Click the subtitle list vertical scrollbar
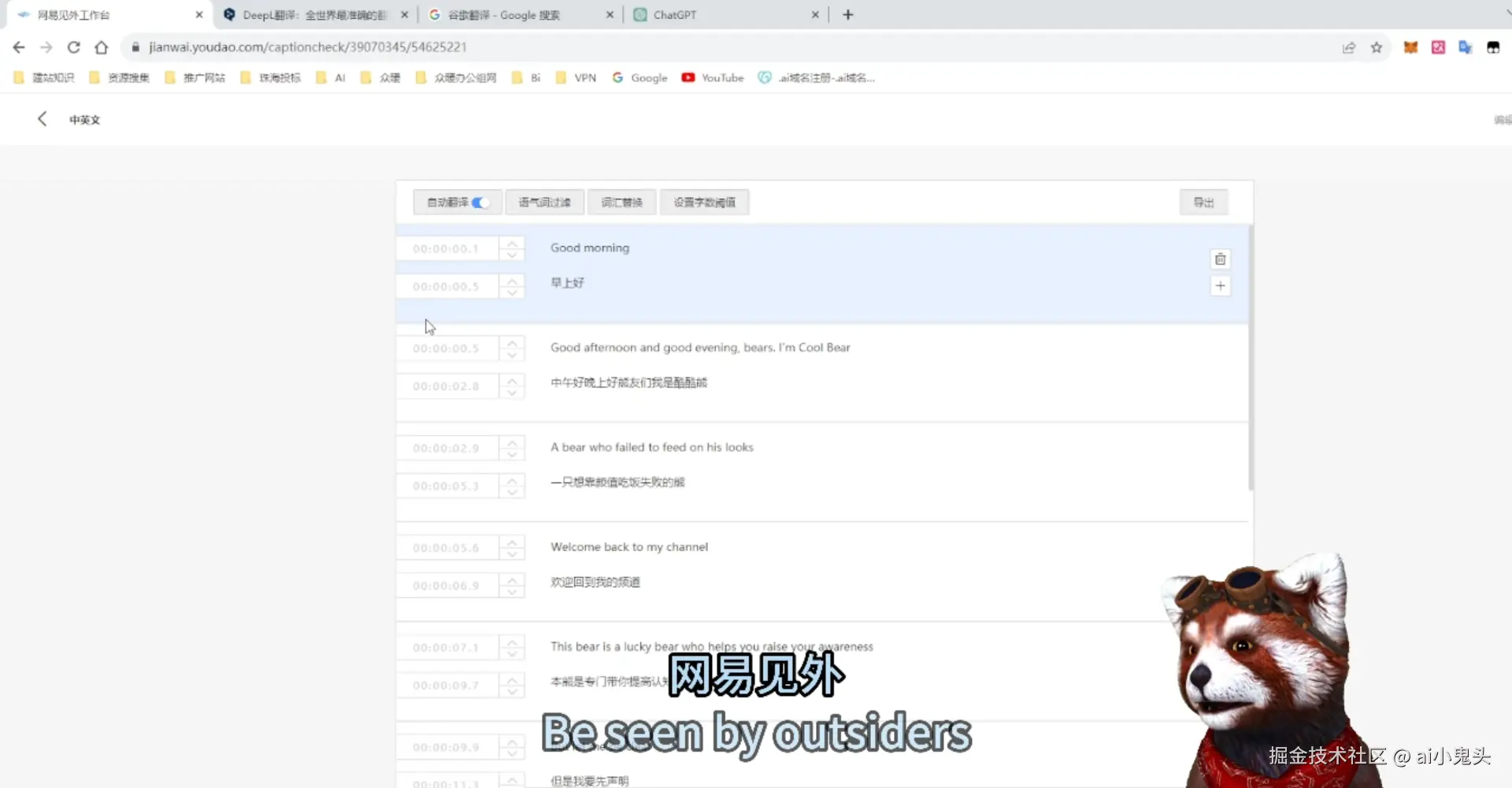1512x788 pixels. coord(1251,358)
